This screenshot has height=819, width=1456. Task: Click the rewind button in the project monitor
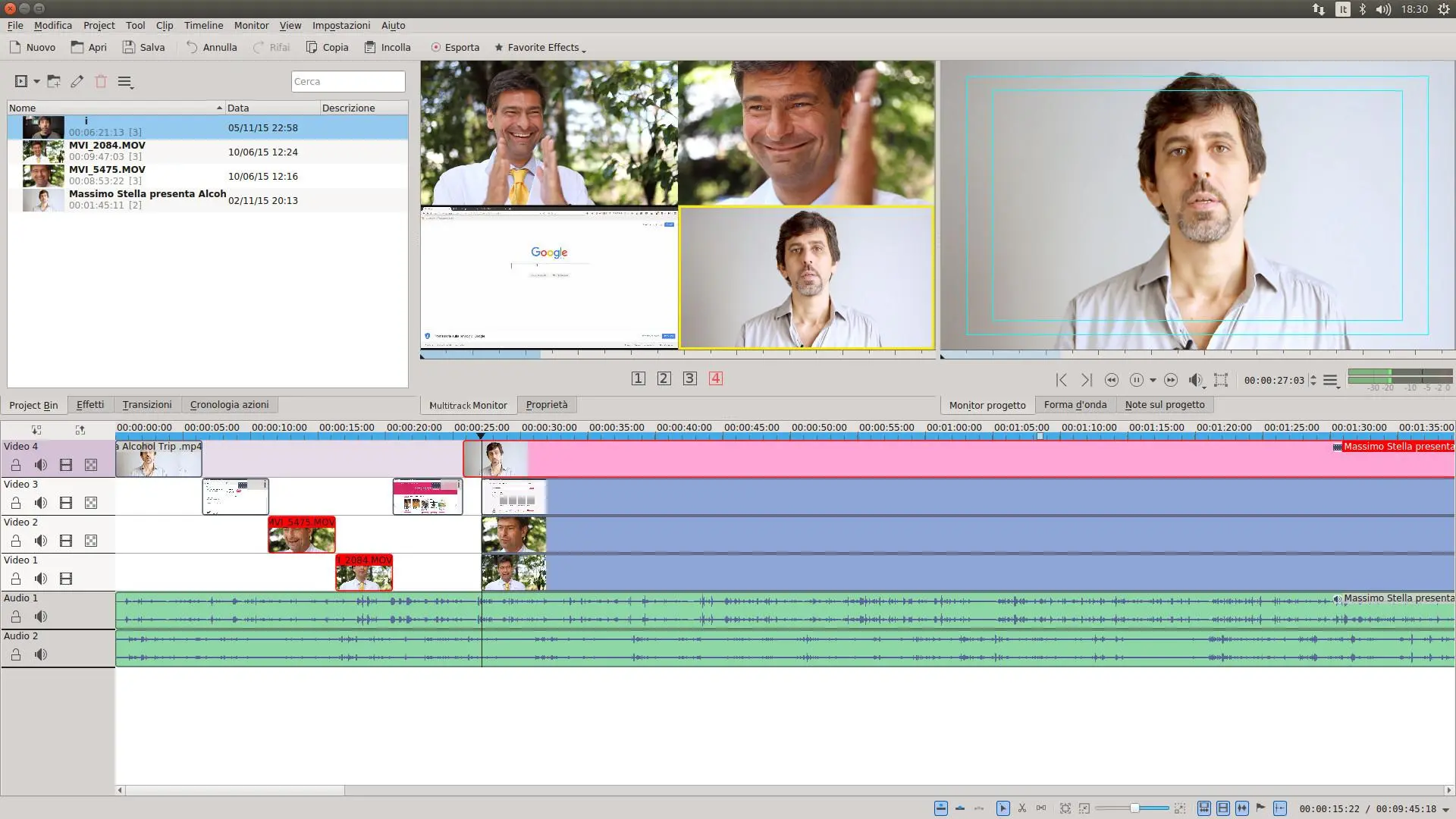tap(1112, 380)
